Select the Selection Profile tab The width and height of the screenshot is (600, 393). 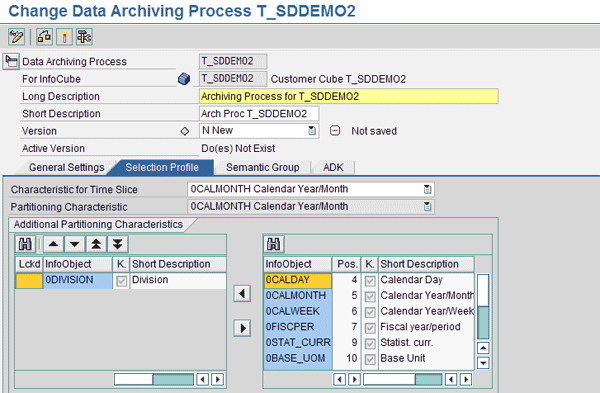tap(162, 168)
